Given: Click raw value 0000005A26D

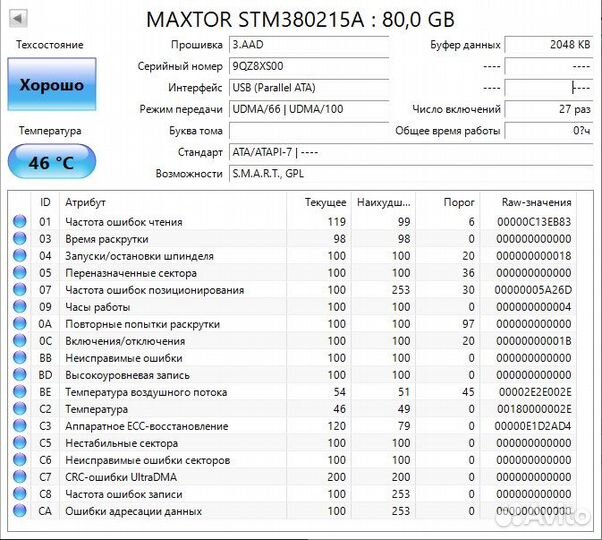Looking at the screenshot, I should 533,290.
